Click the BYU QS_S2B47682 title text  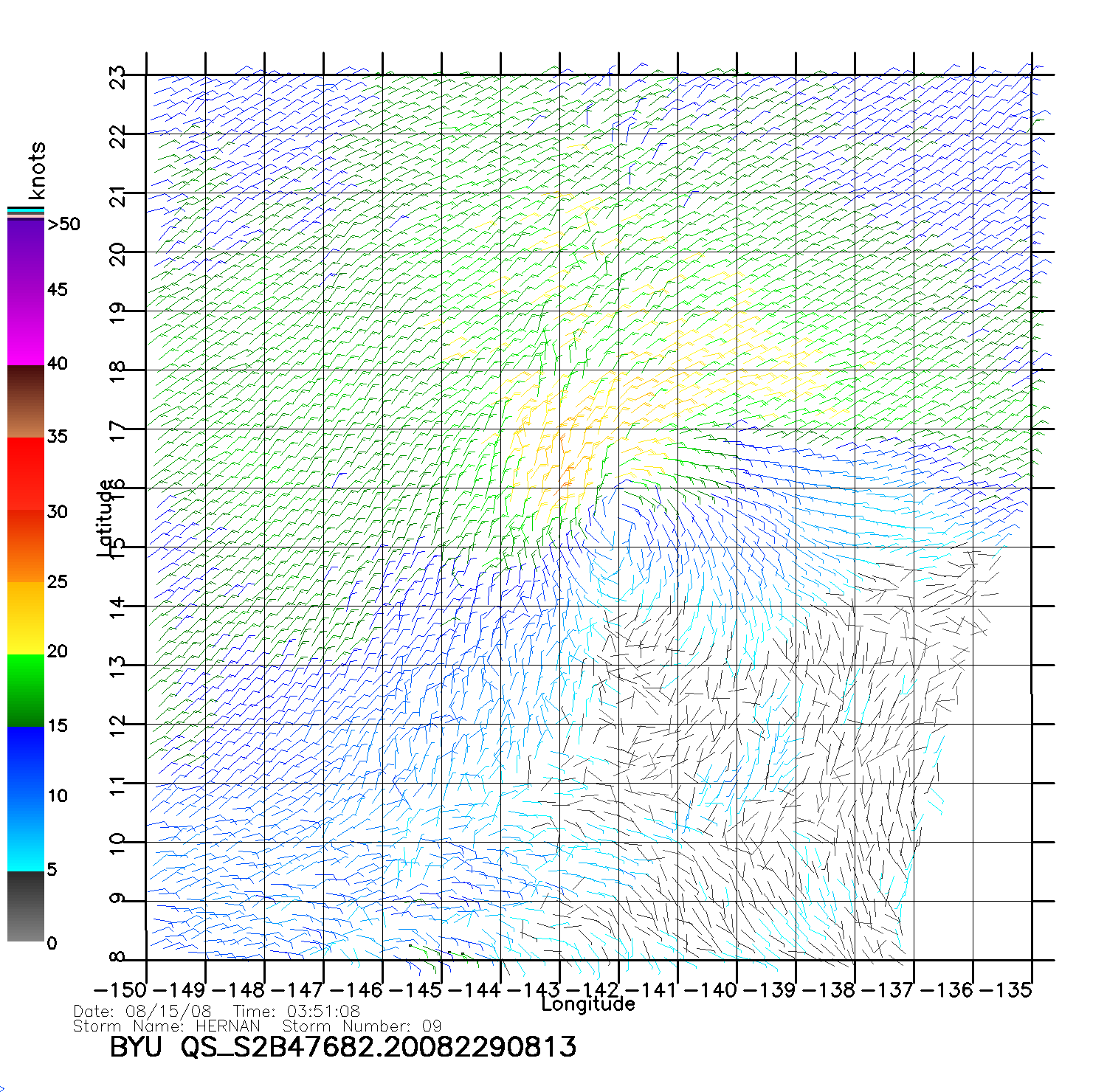pos(342,1047)
